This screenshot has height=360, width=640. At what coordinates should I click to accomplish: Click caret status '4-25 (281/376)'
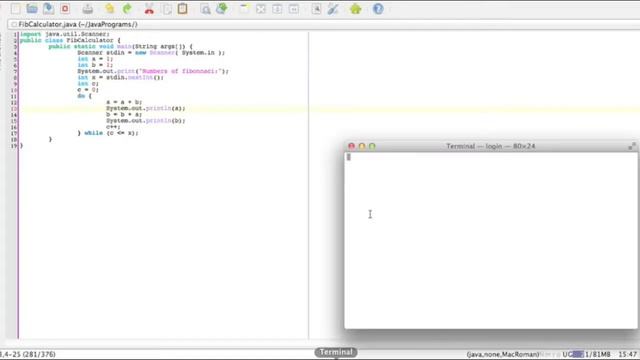coord(28,354)
